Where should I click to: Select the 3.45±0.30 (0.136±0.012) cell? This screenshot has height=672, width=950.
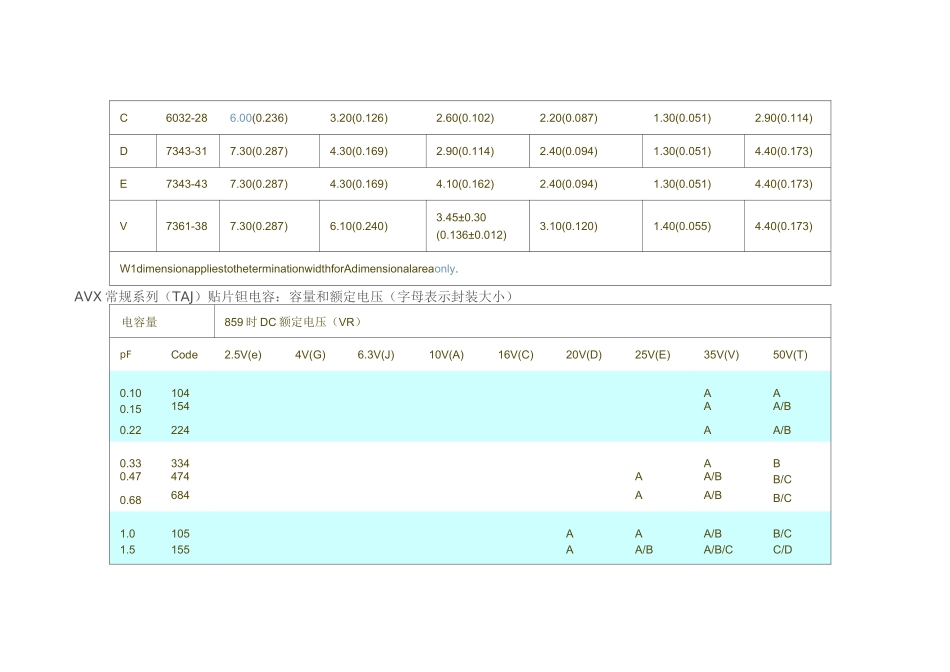[471, 226]
